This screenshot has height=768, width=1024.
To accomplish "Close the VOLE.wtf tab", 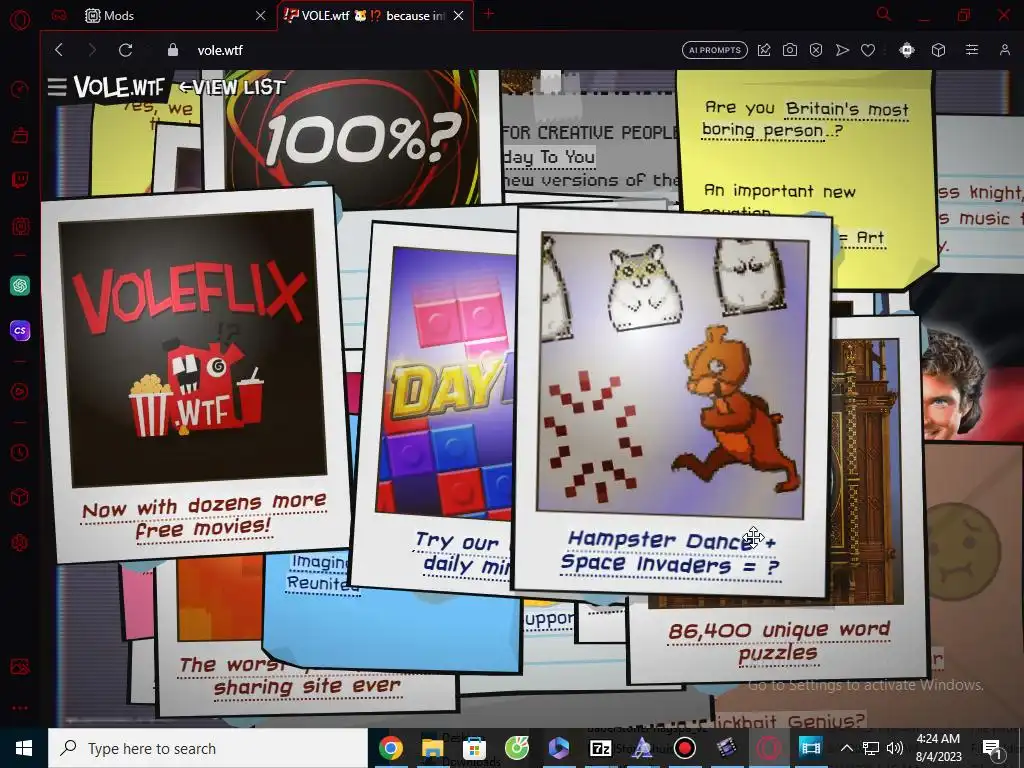I will [x=458, y=16].
